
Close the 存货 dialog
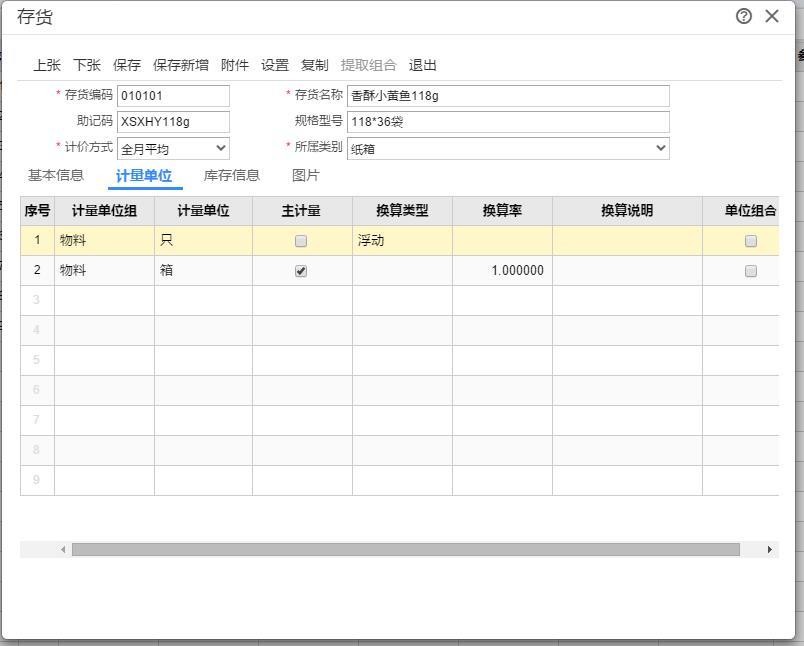[x=772, y=16]
